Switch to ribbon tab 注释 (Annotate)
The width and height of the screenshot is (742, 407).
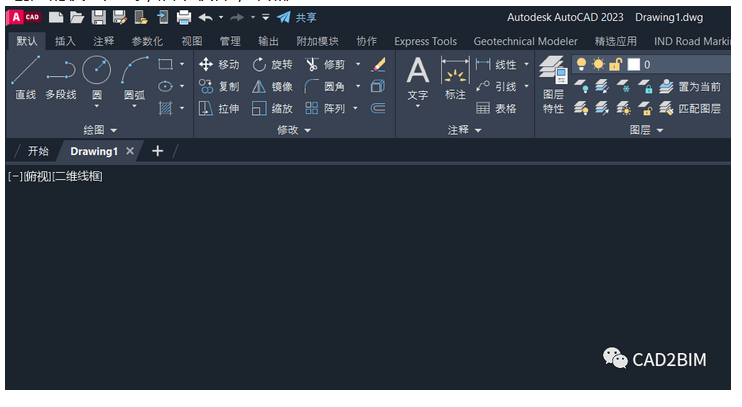pyautogui.click(x=104, y=42)
